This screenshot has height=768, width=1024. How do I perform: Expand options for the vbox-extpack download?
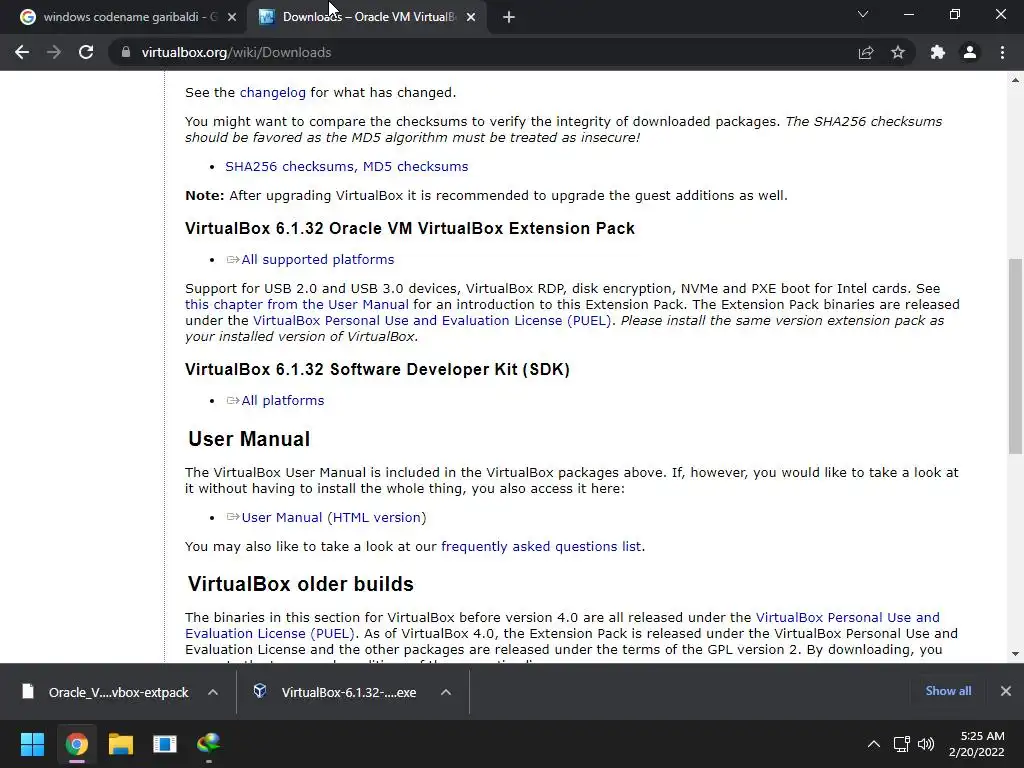point(213,692)
